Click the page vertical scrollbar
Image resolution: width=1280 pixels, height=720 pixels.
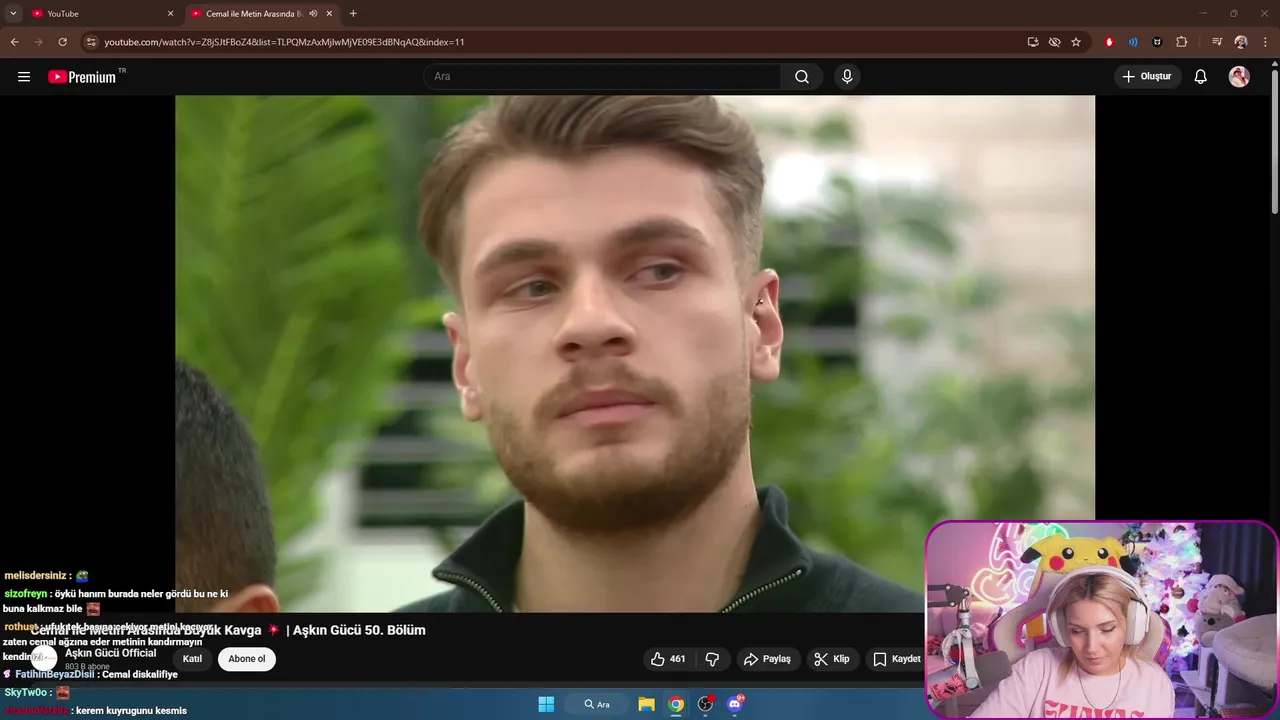pyautogui.click(x=1274, y=140)
